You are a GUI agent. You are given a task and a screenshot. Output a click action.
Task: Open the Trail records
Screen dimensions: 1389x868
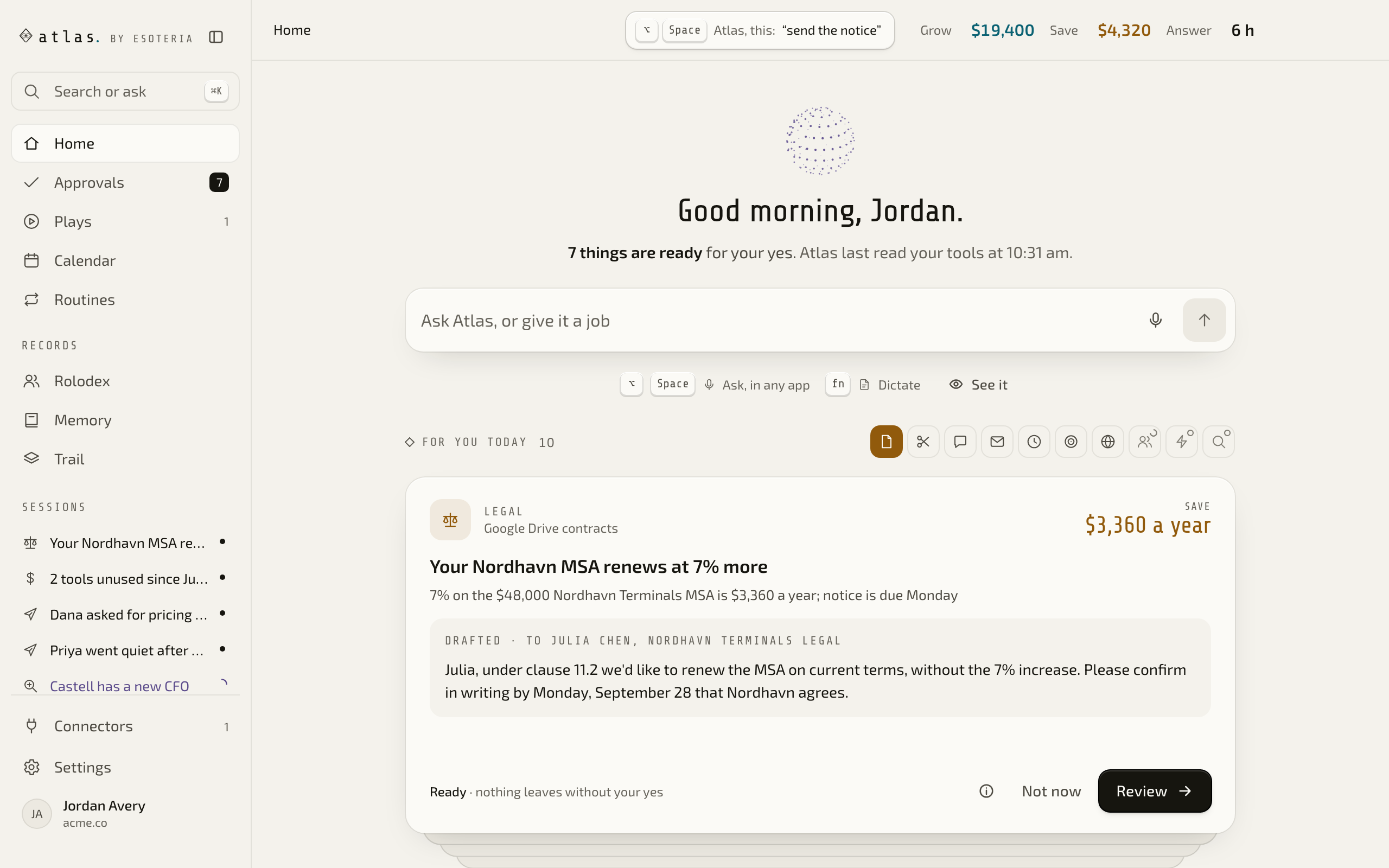[x=125, y=459]
